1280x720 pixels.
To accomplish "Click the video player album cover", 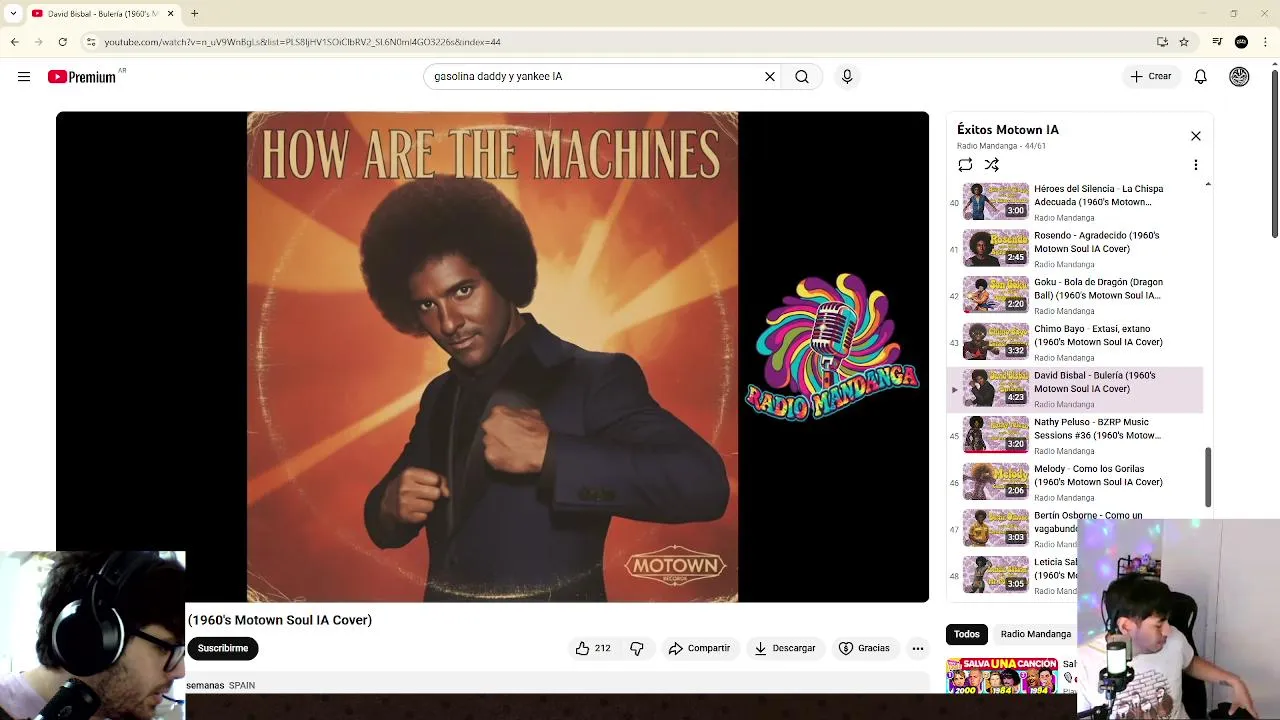I will pyautogui.click(x=492, y=356).
